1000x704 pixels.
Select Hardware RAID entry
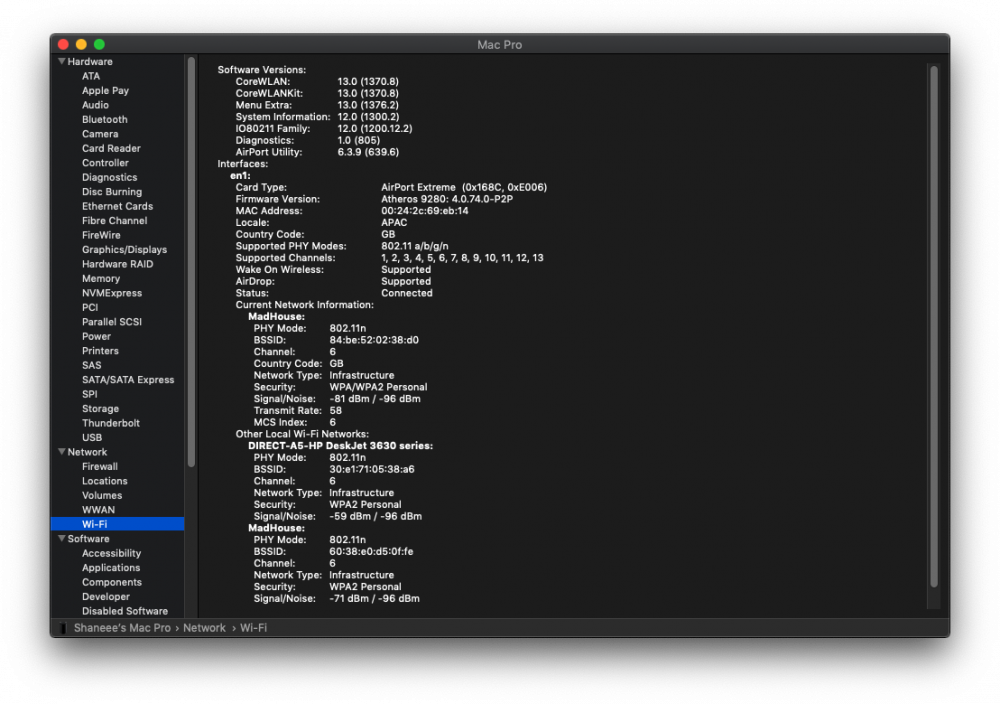point(117,264)
